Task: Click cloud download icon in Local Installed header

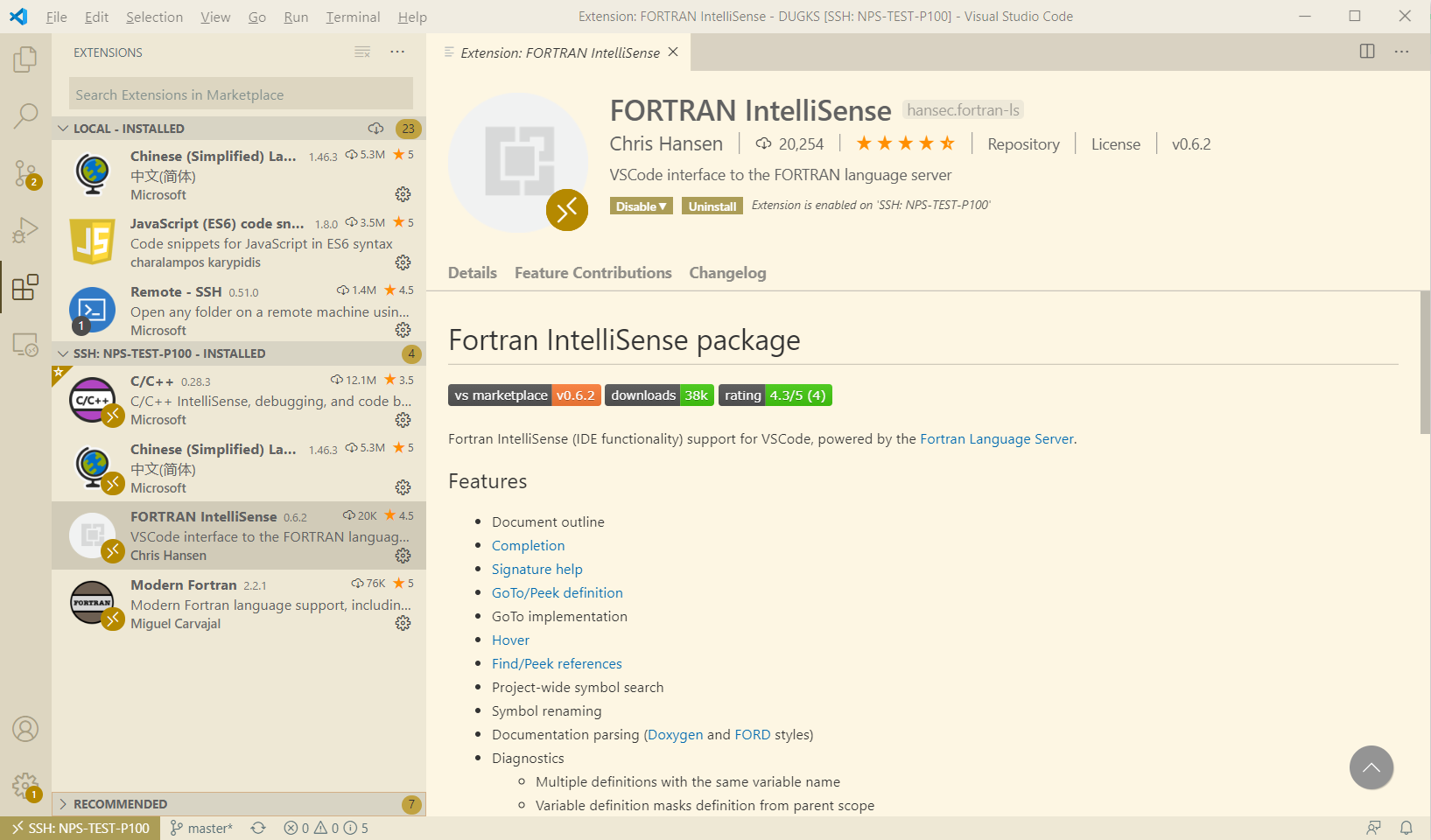Action: tap(376, 129)
